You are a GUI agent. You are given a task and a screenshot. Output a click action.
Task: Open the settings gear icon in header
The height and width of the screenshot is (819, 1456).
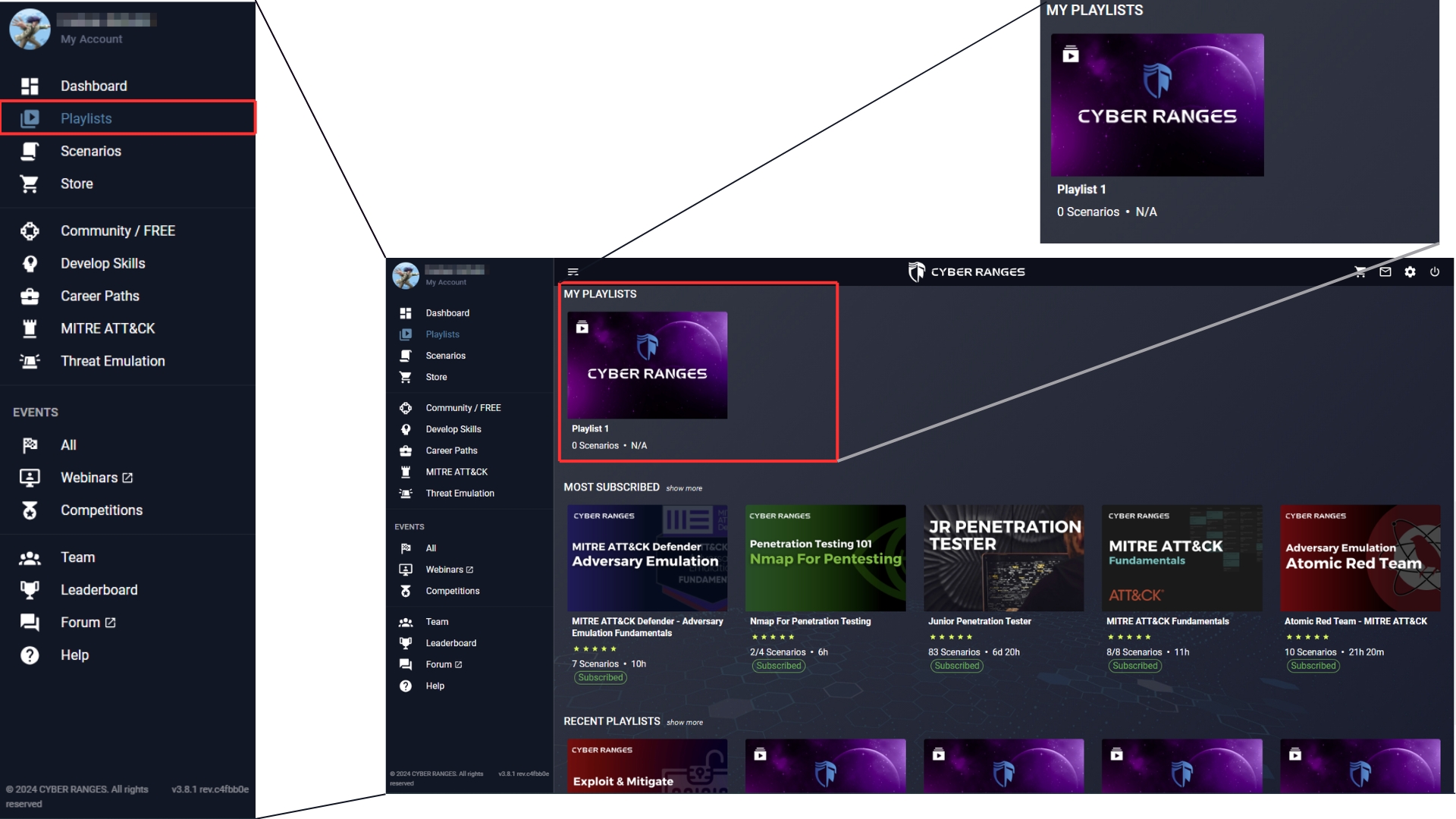click(x=1410, y=272)
